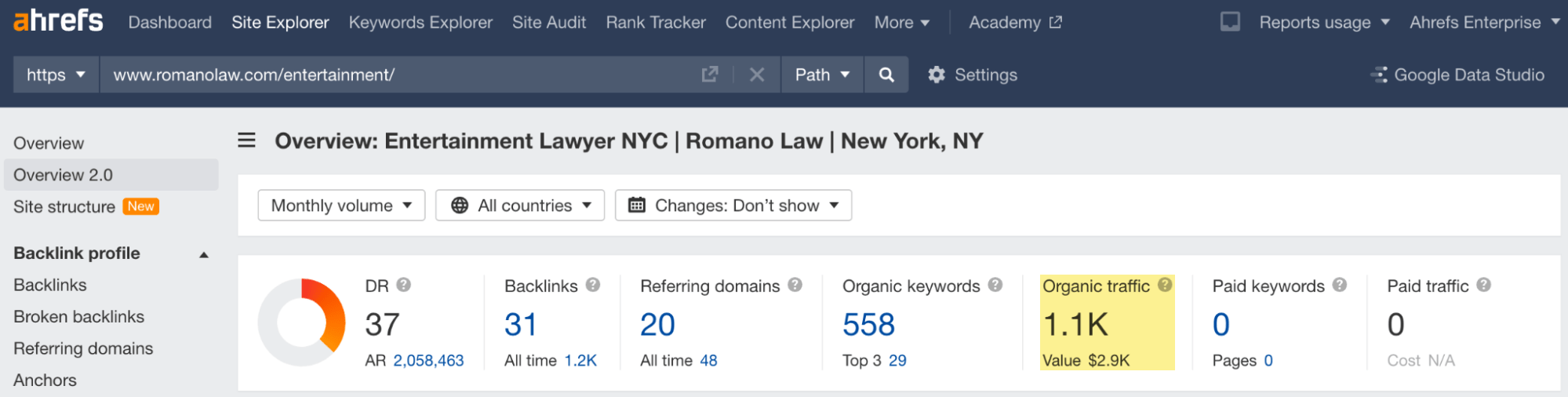Click the Ahrefs logo
This screenshot has height=397, width=1568.
tap(58, 21)
